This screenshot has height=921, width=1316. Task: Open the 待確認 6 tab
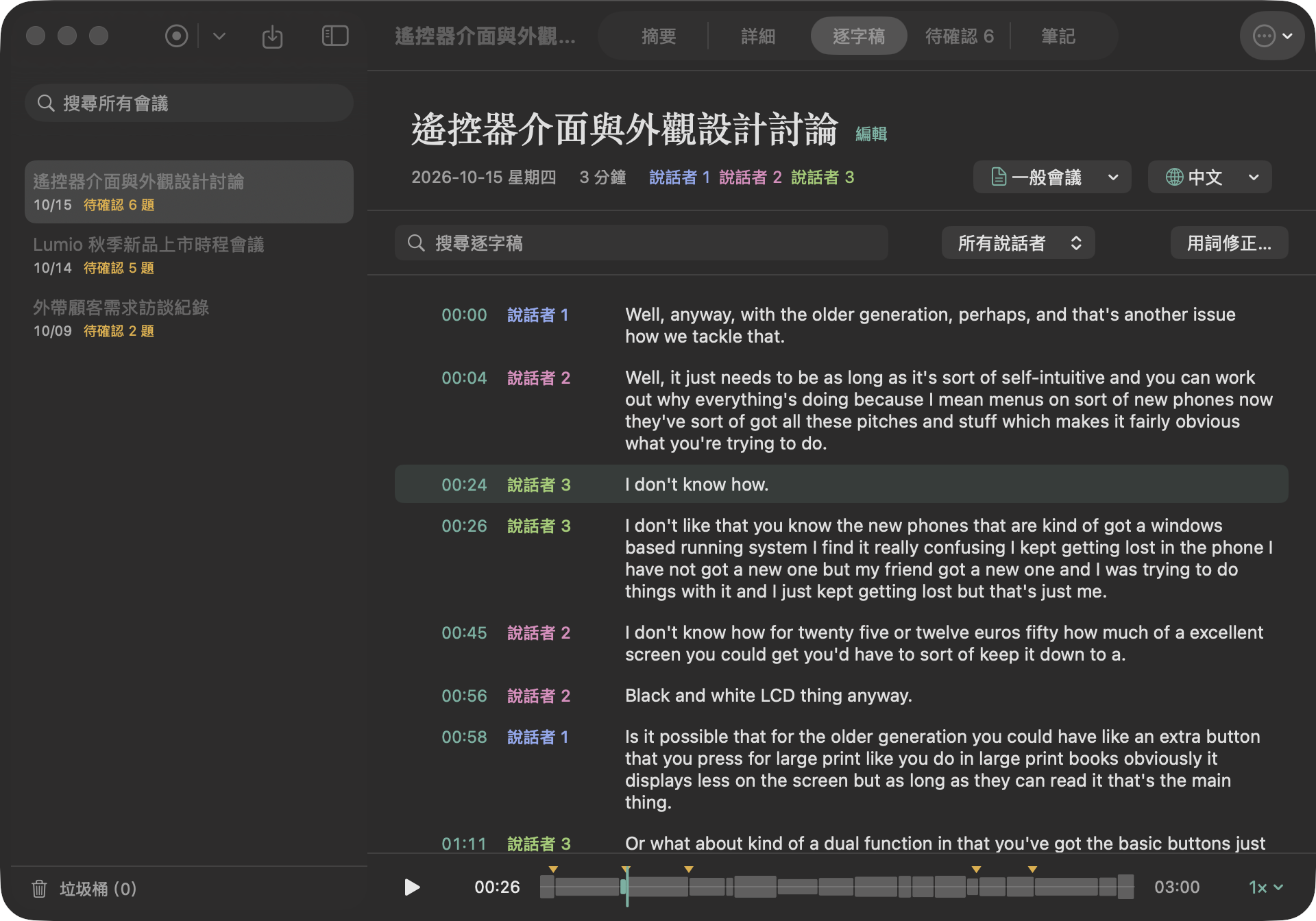[959, 36]
